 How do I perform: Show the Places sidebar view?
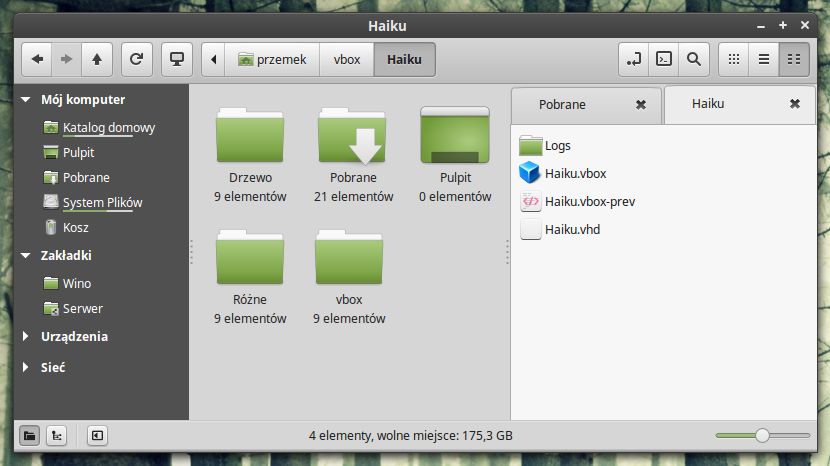click(30, 436)
